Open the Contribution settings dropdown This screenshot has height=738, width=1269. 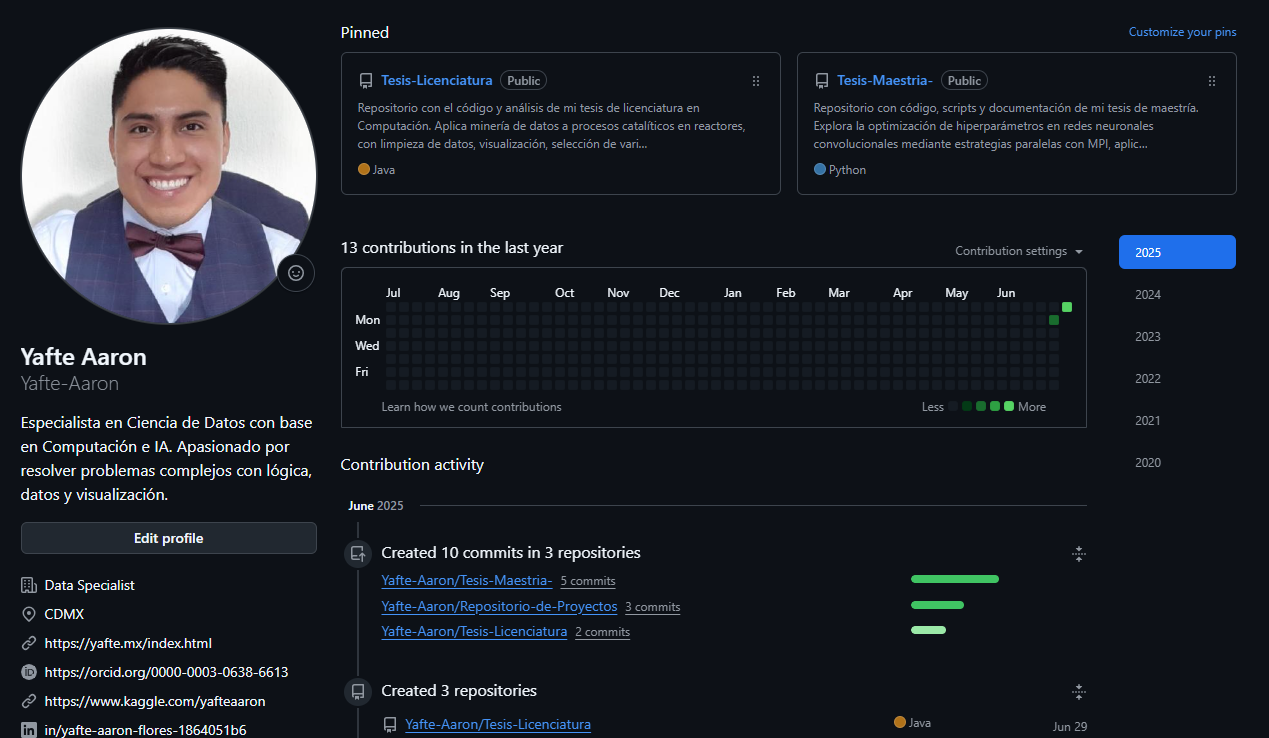coord(1018,251)
